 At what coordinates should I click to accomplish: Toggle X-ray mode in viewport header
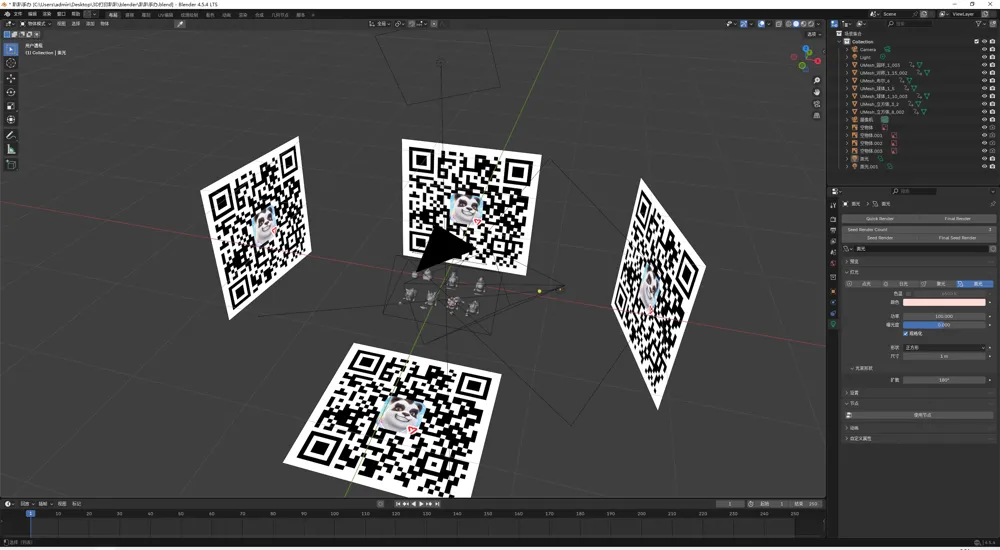click(779, 24)
